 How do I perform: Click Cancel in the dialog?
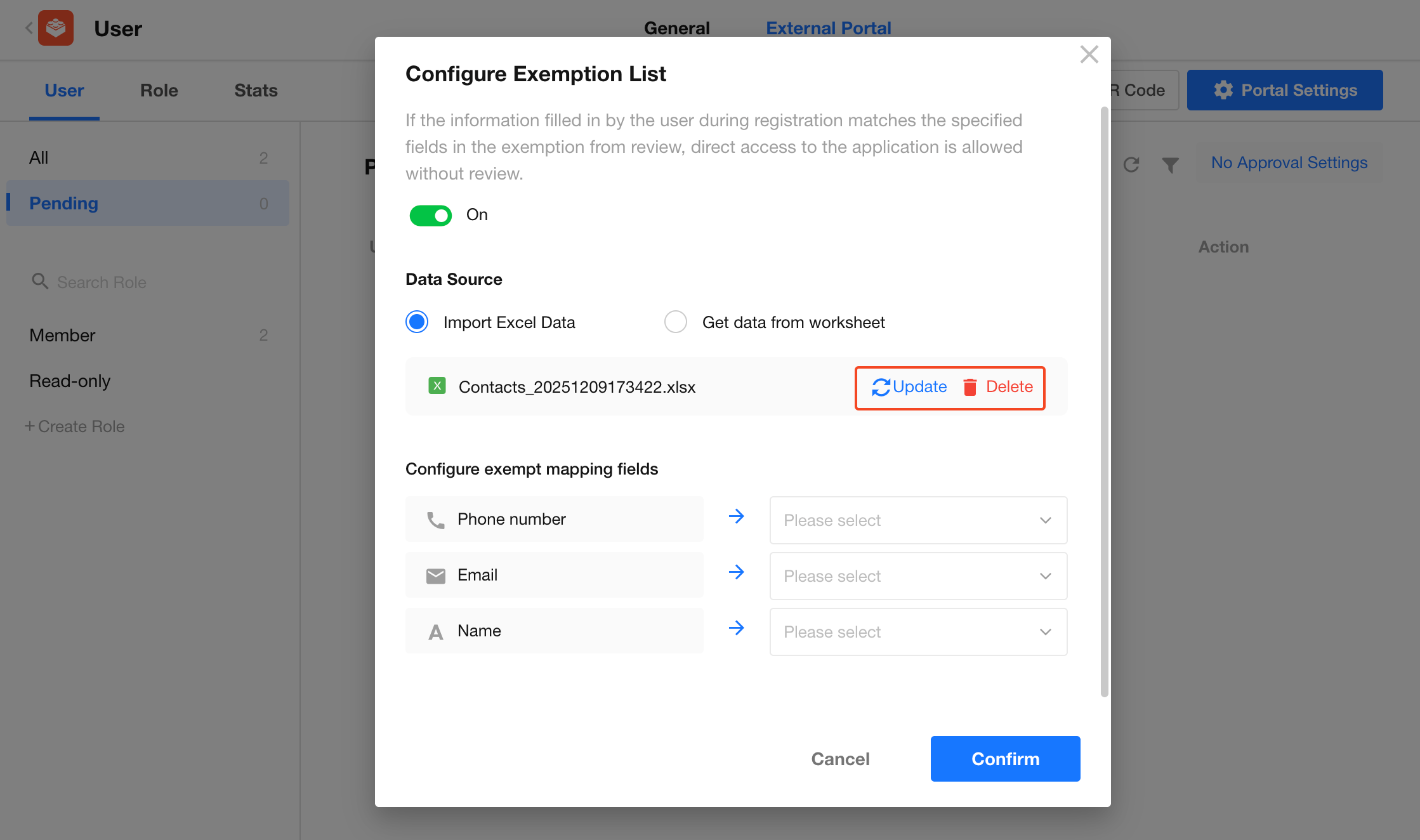(840, 759)
